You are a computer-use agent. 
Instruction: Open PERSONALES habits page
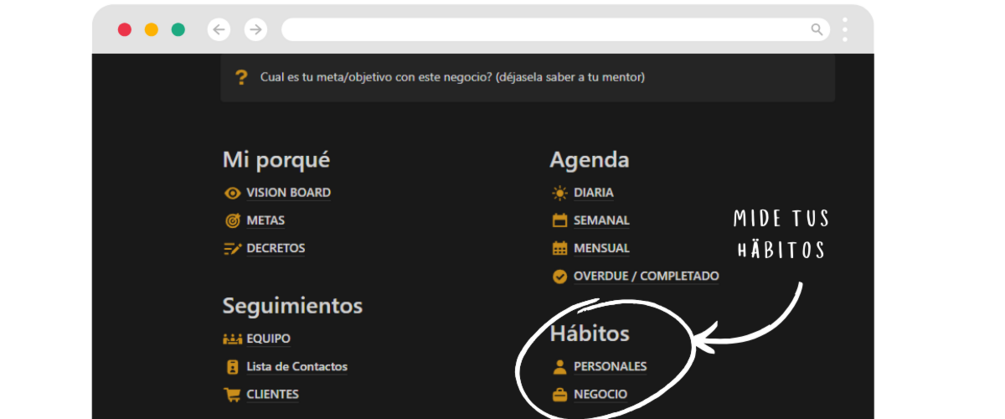pos(610,367)
